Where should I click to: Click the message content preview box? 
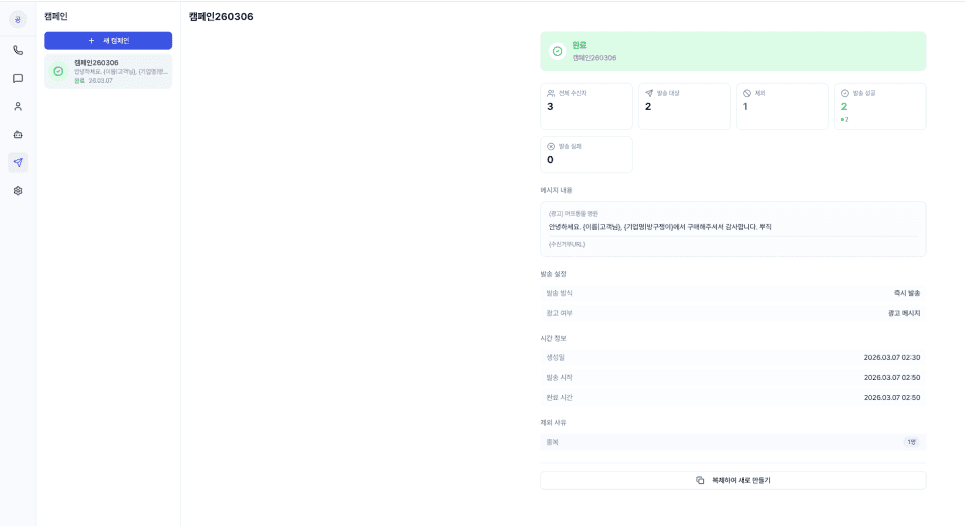click(733, 229)
